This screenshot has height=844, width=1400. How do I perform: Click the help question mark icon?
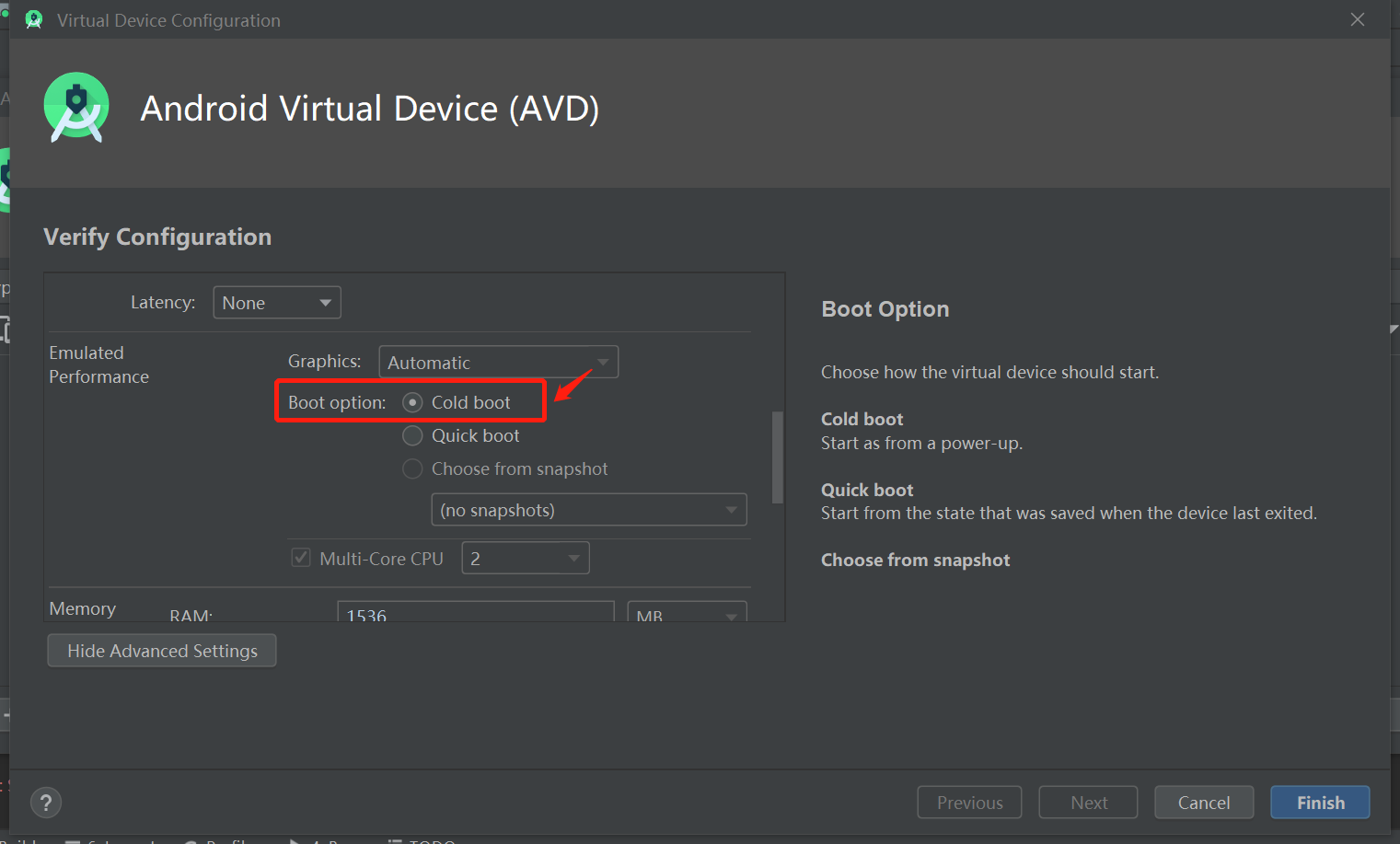(x=46, y=803)
